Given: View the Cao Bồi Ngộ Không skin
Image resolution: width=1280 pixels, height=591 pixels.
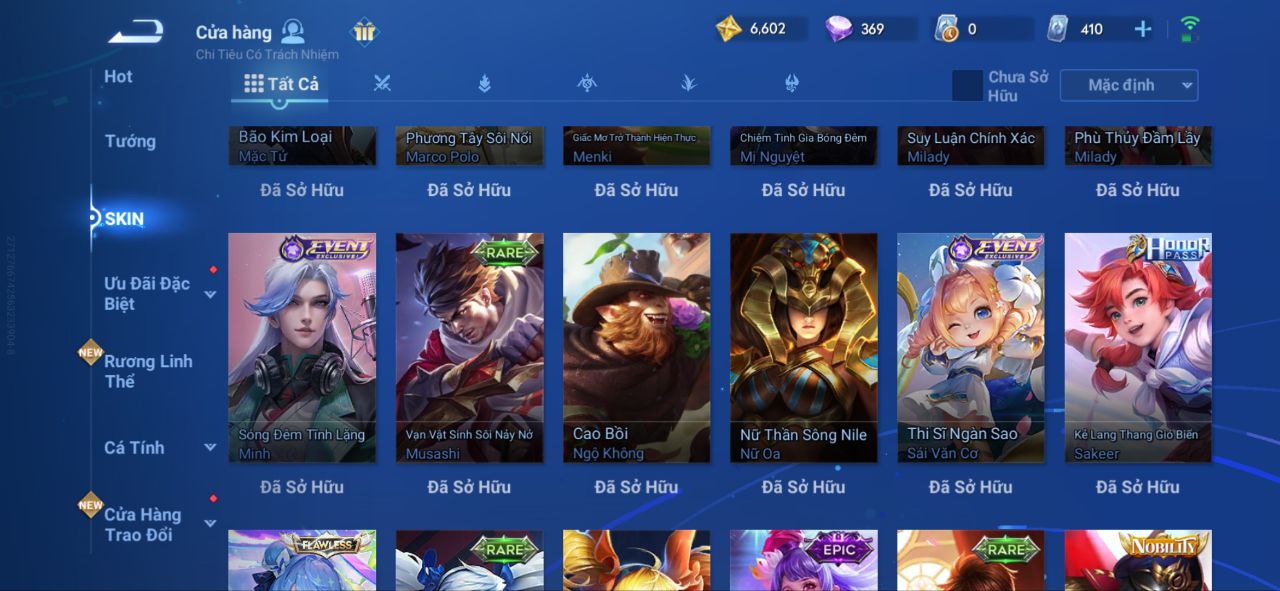Looking at the screenshot, I should click(637, 348).
